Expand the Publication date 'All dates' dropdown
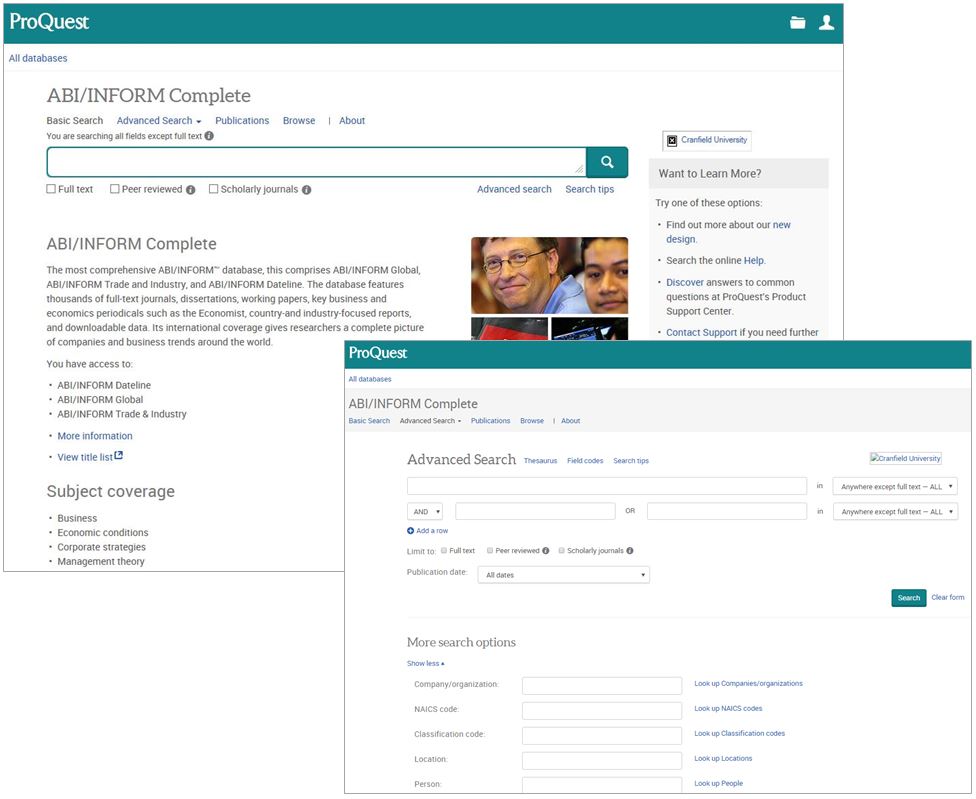Viewport: 976px width, 799px height. click(x=563, y=576)
